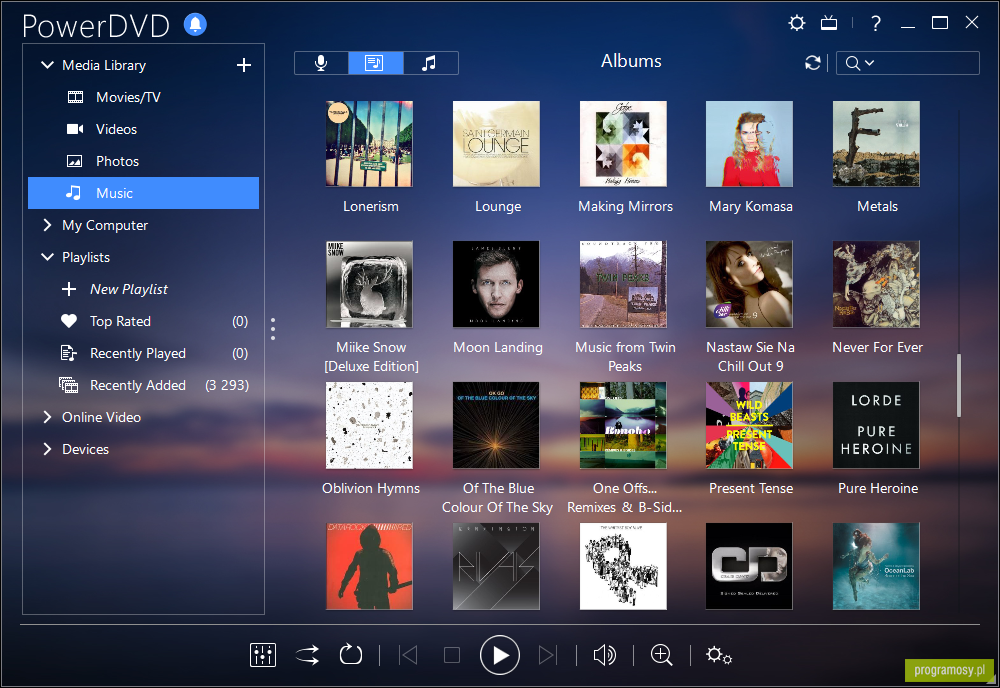Collapse the Media Library section
This screenshot has width=1000, height=688.
click(47, 65)
